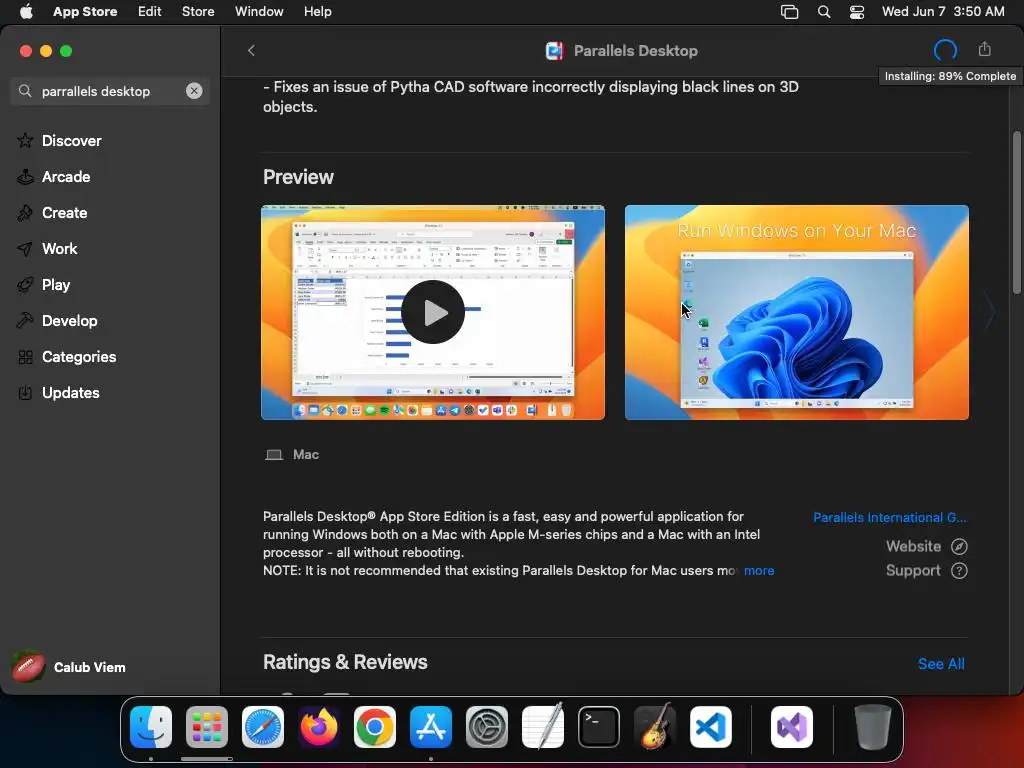The height and width of the screenshot is (768, 1024).
Task: Open GarageBand from the Dock
Action: coord(655,727)
